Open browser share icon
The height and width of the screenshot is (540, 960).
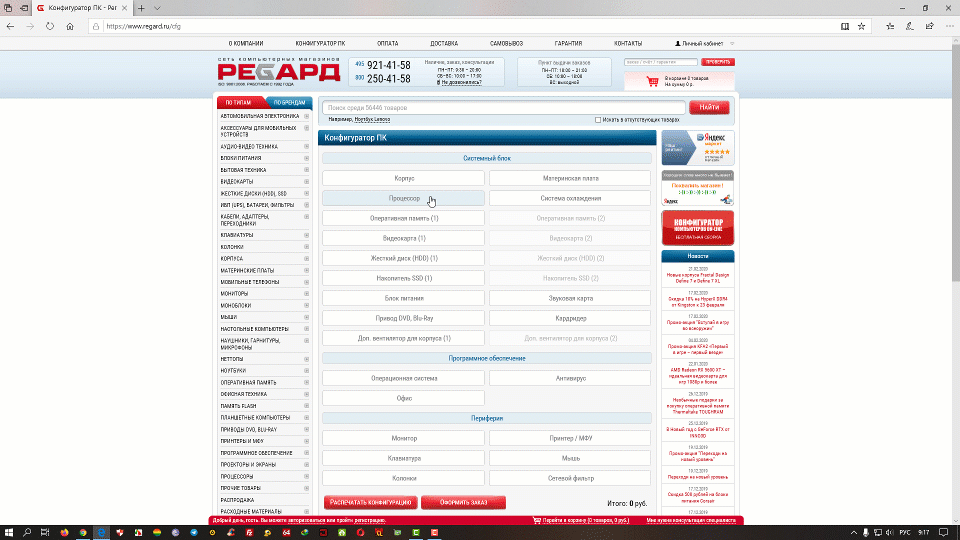click(929, 26)
